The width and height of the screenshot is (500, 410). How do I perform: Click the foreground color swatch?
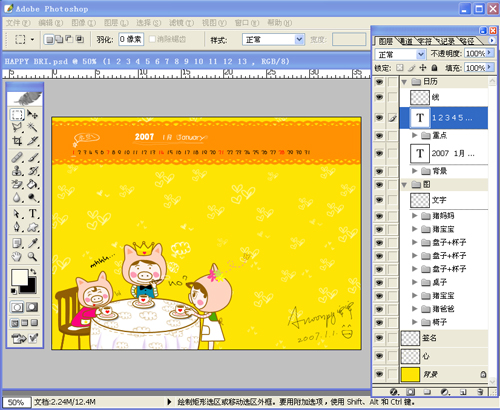point(20,277)
